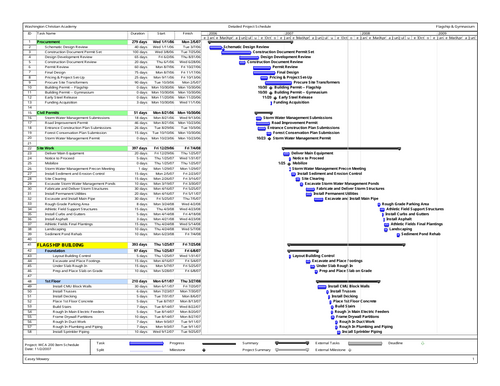Click Landscaping in Task Name column
This screenshot has width=500, height=386.
point(55,229)
